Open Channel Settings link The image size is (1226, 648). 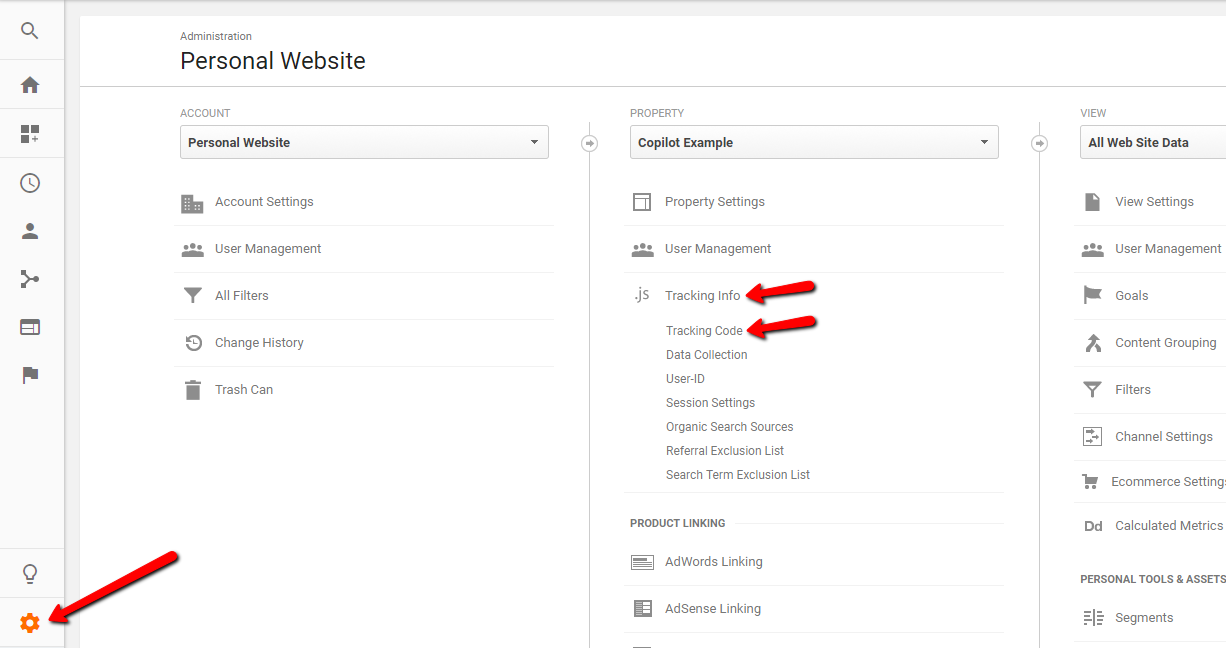[x=1164, y=437]
